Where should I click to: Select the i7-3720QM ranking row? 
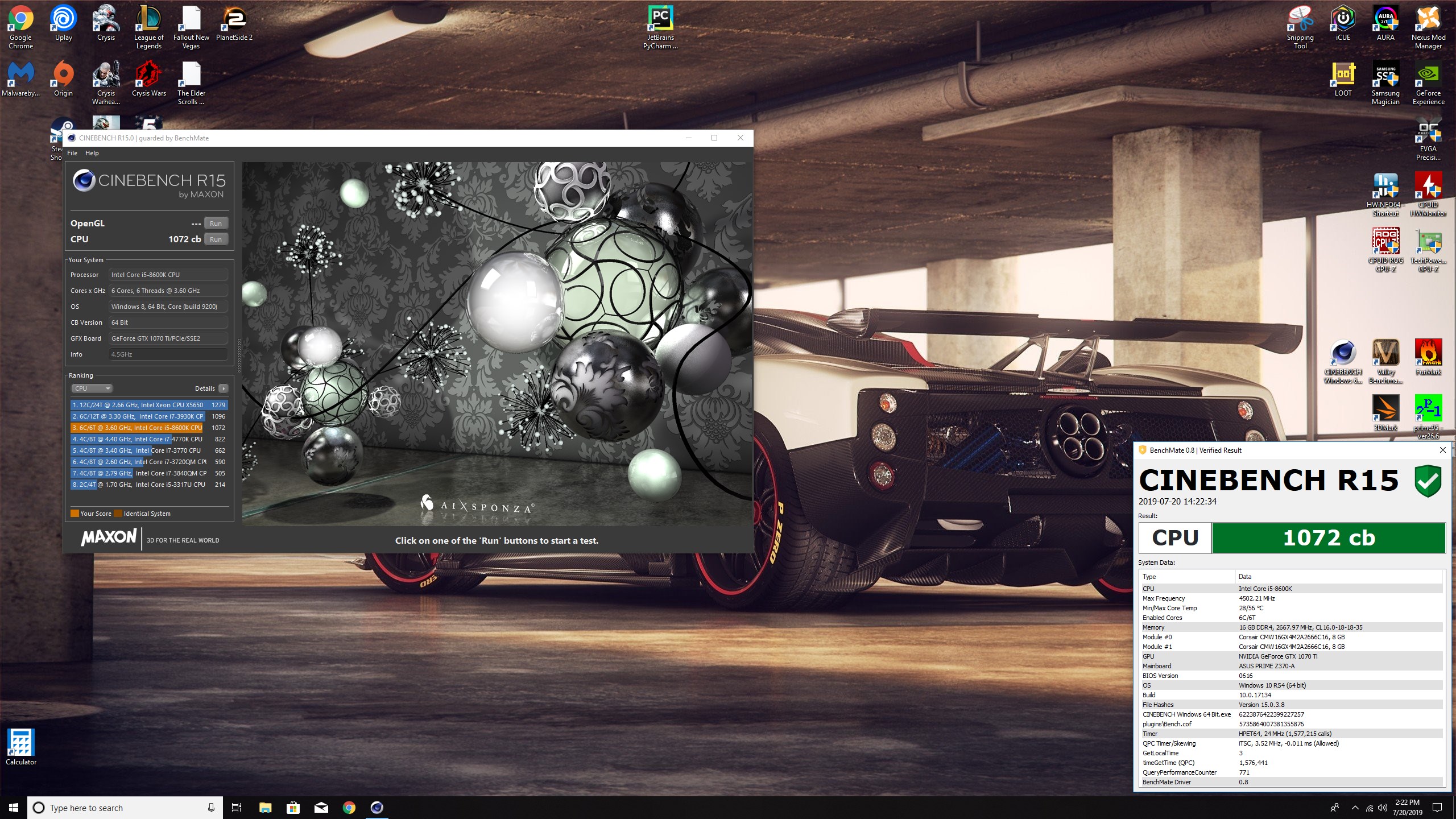pyautogui.click(x=148, y=462)
